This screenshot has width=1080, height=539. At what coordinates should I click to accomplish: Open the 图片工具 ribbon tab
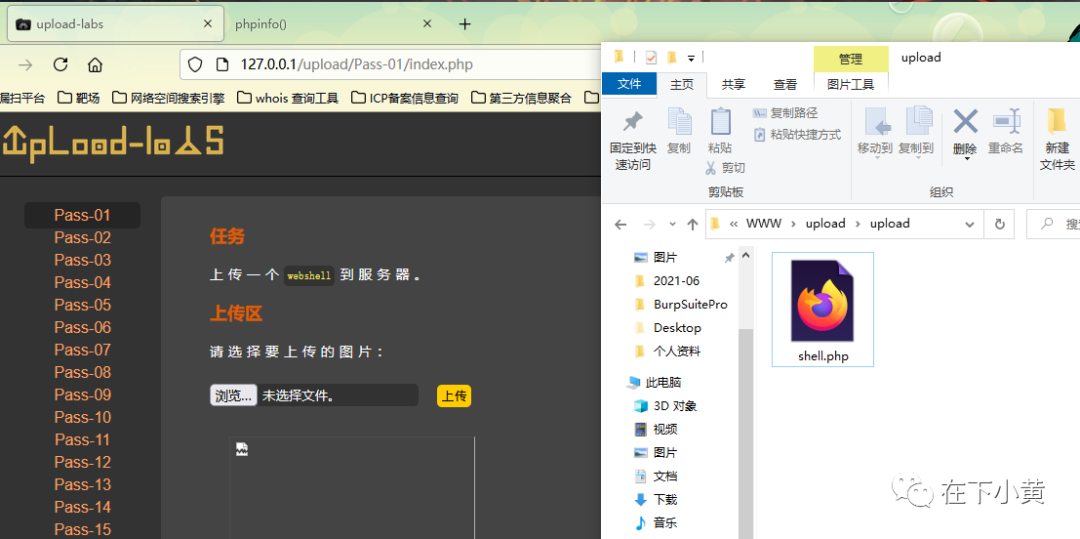(851, 84)
